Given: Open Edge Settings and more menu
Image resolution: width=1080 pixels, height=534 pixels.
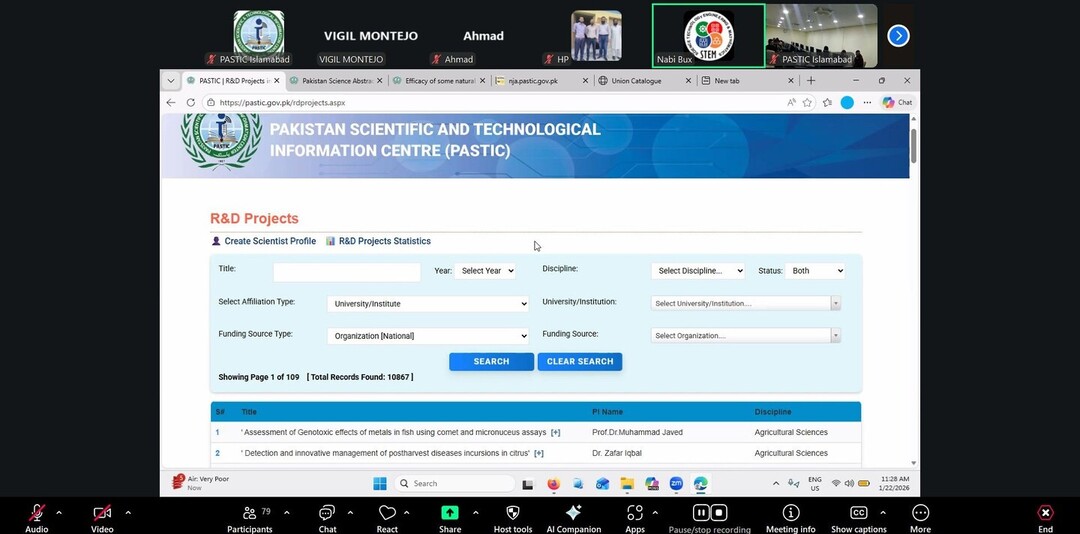Looking at the screenshot, I should coord(867,103).
